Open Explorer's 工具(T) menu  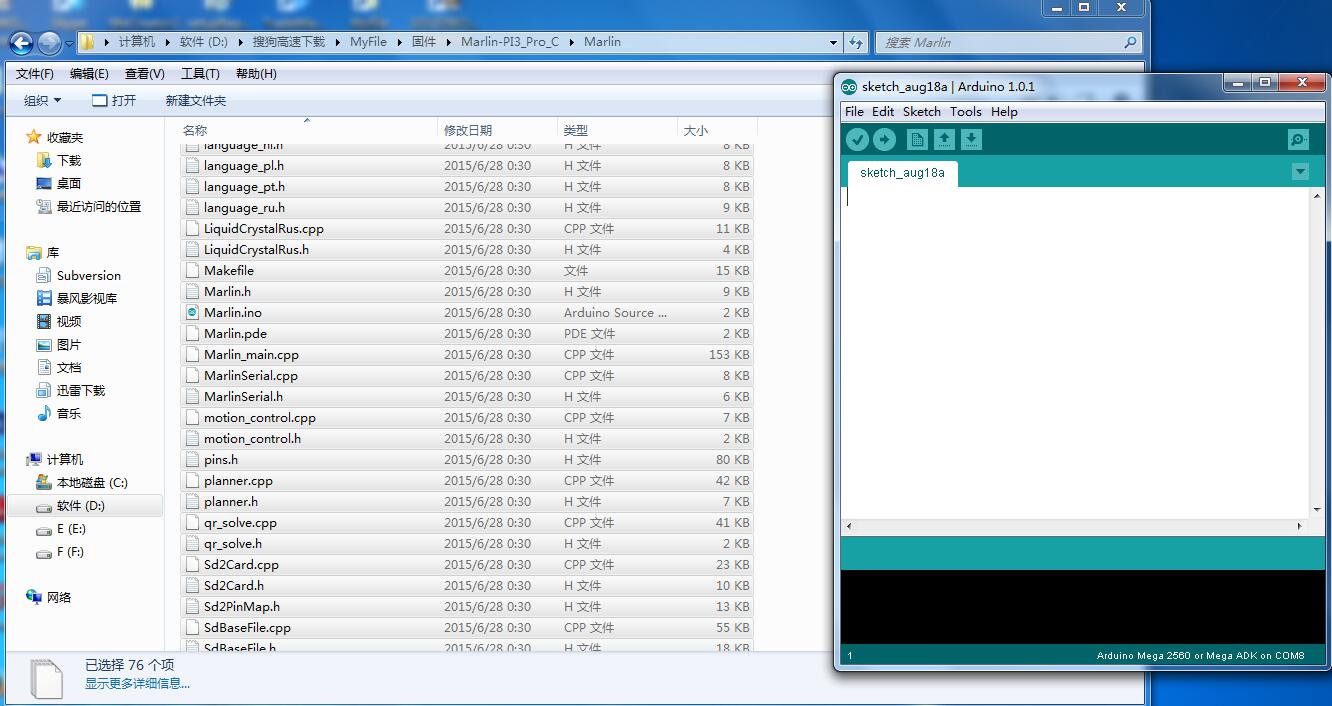200,74
